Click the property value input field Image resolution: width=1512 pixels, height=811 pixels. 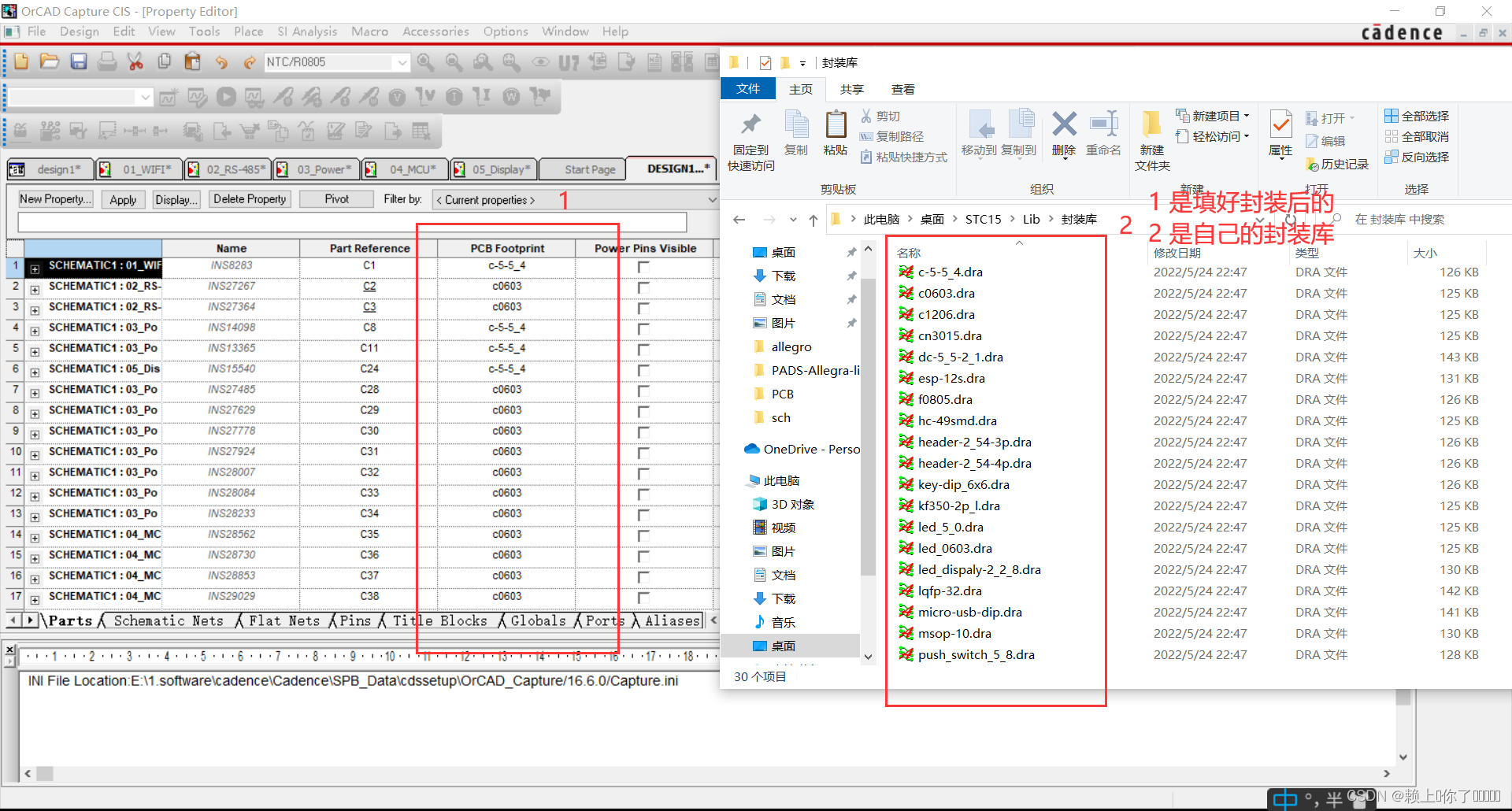pyautogui.click(x=352, y=222)
